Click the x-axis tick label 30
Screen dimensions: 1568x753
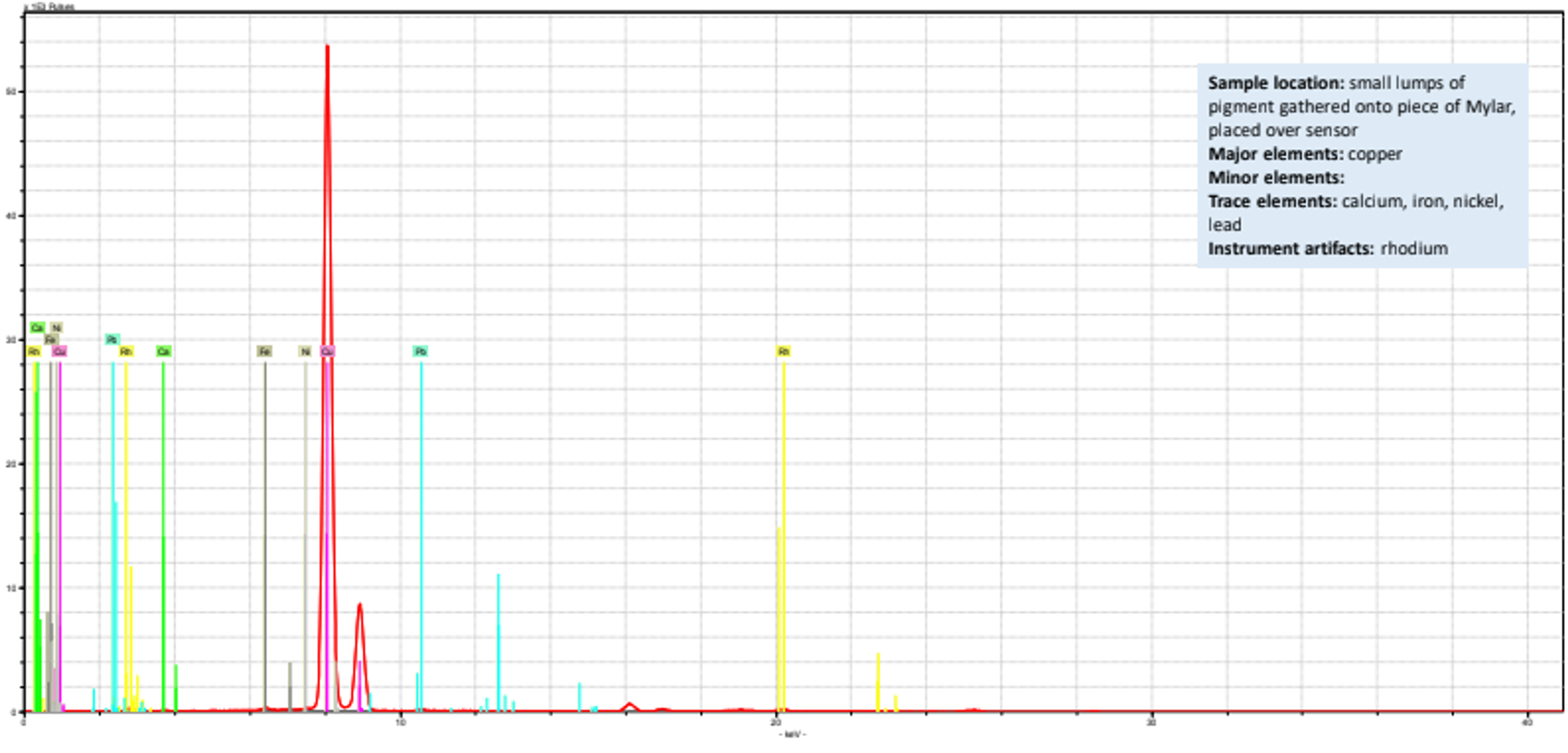(1151, 722)
